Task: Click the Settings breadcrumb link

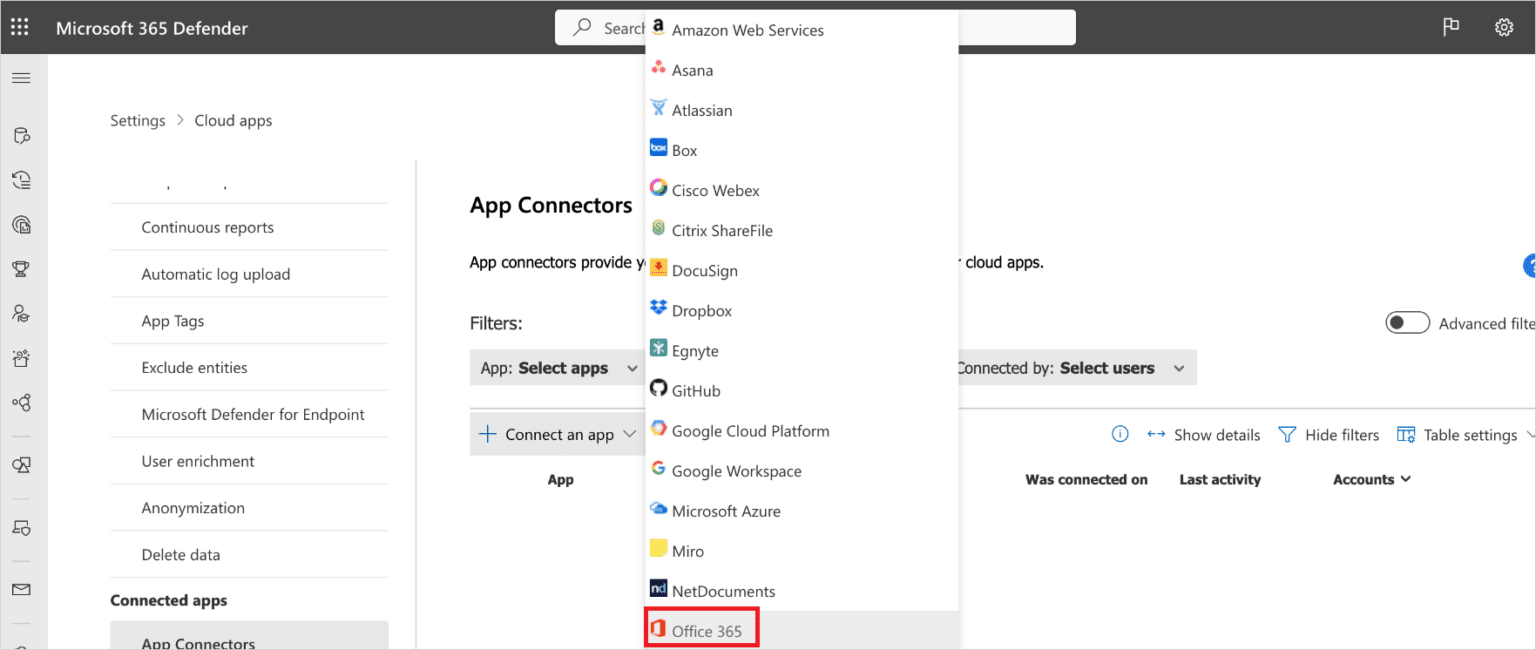Action: point(137,120)
